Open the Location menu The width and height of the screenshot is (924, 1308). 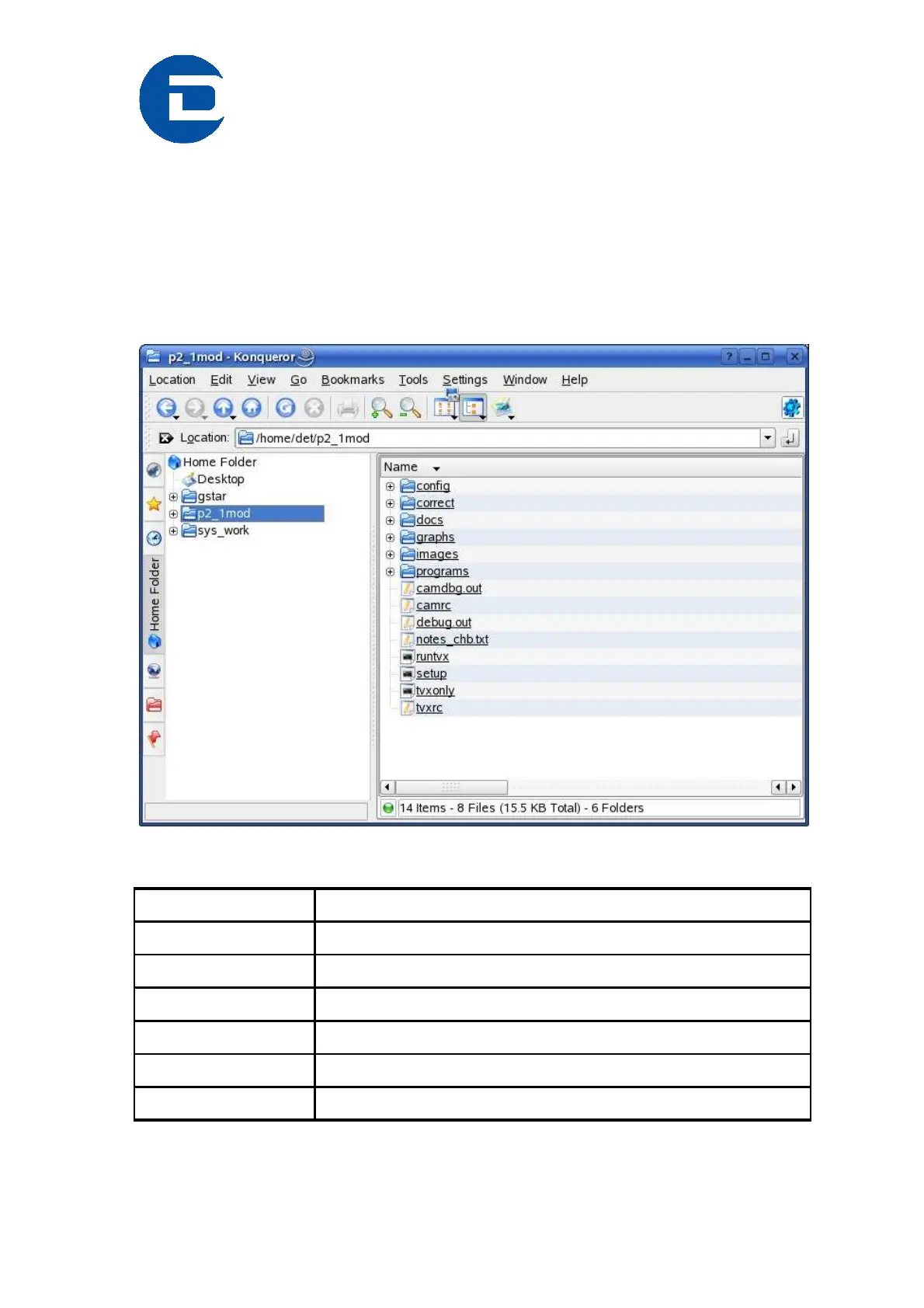point(172,380)
